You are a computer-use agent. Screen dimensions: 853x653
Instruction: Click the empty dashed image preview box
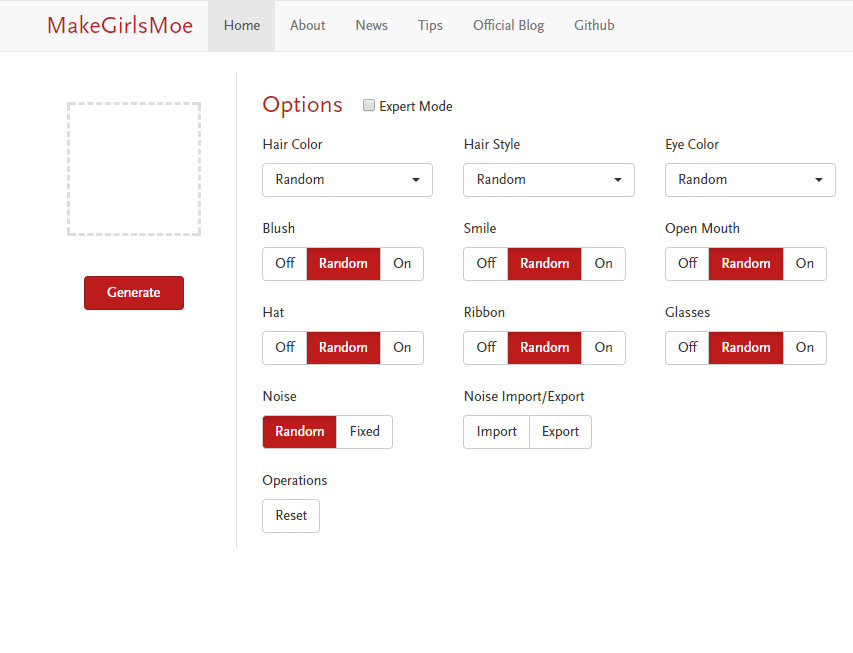(x=134, y=169)
